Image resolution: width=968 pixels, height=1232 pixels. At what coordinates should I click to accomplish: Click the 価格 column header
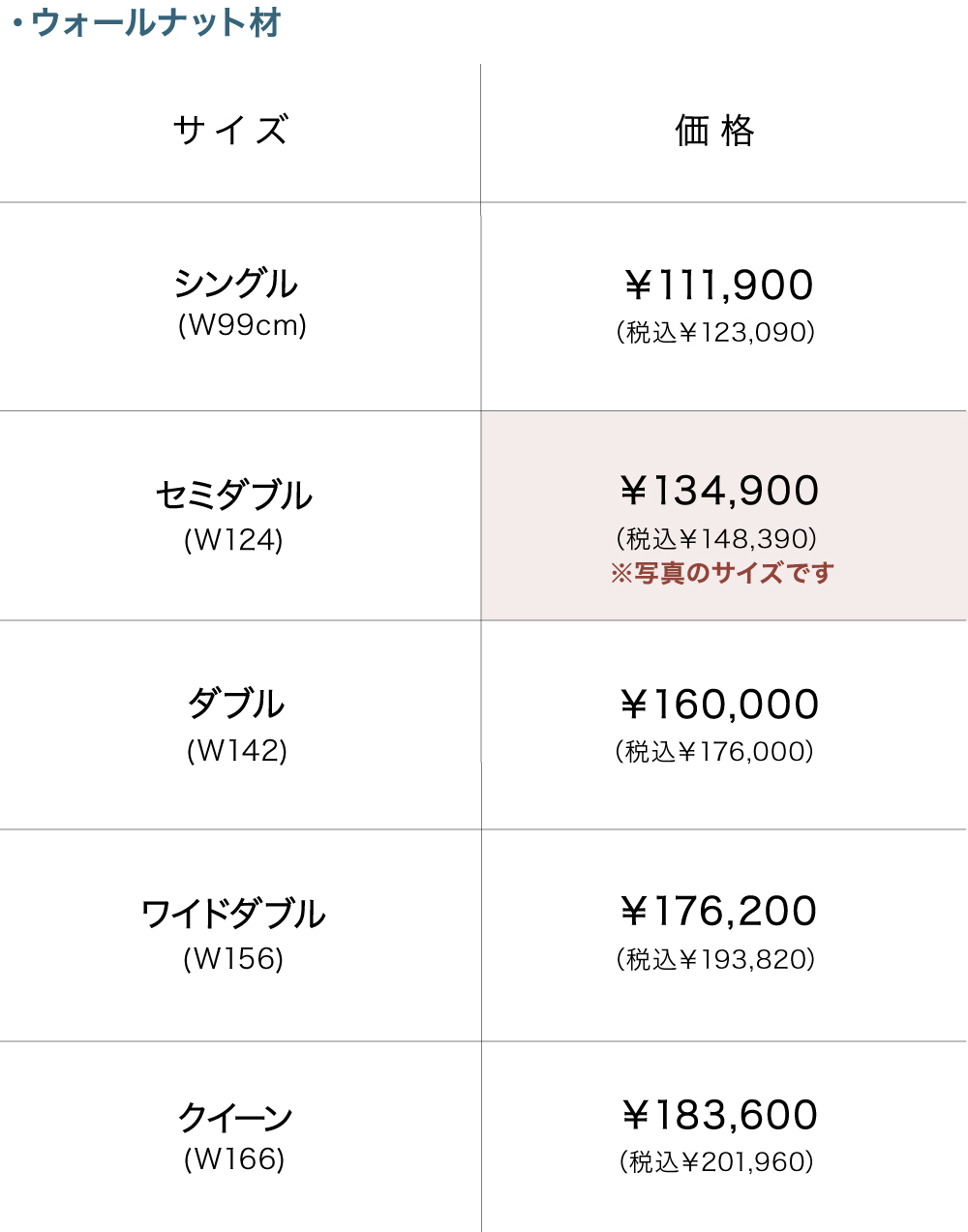pyautogui.click(x=715, y=131)
